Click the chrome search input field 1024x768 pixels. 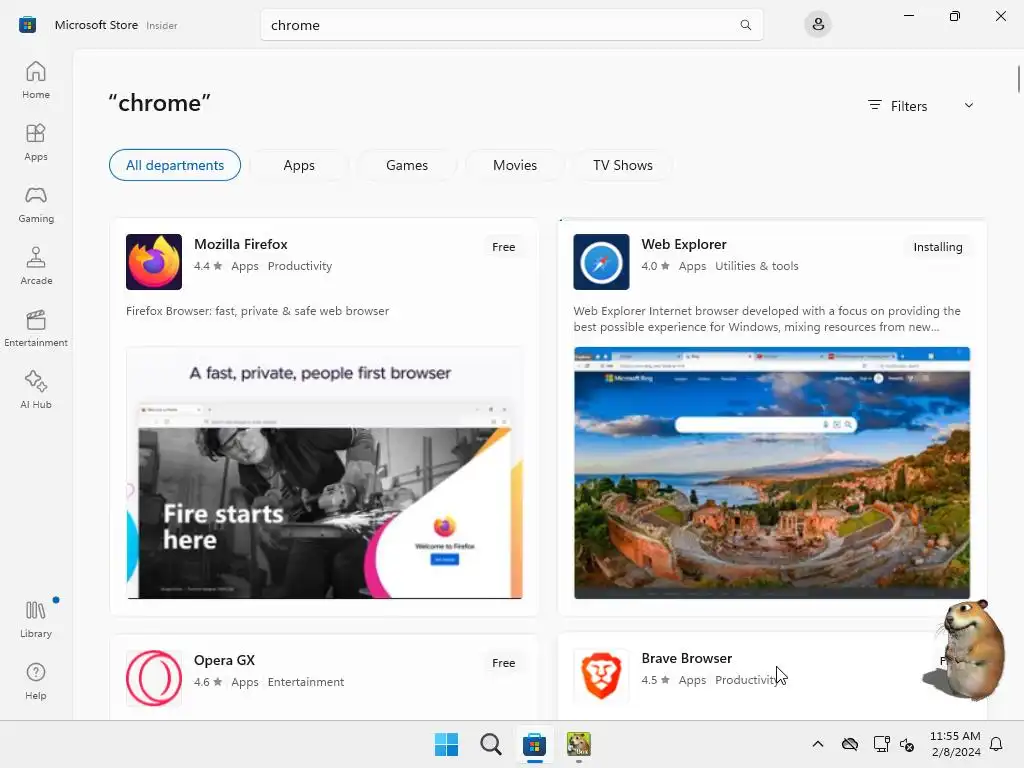pyautogui.click(x=511, y=25)
